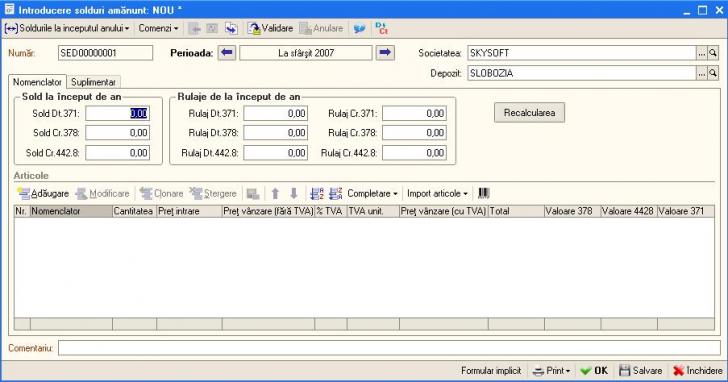The height and width of the screenshot is (382, 728).
Task: Click the Valoare 378 column header
Action: [x=572, y=211]
